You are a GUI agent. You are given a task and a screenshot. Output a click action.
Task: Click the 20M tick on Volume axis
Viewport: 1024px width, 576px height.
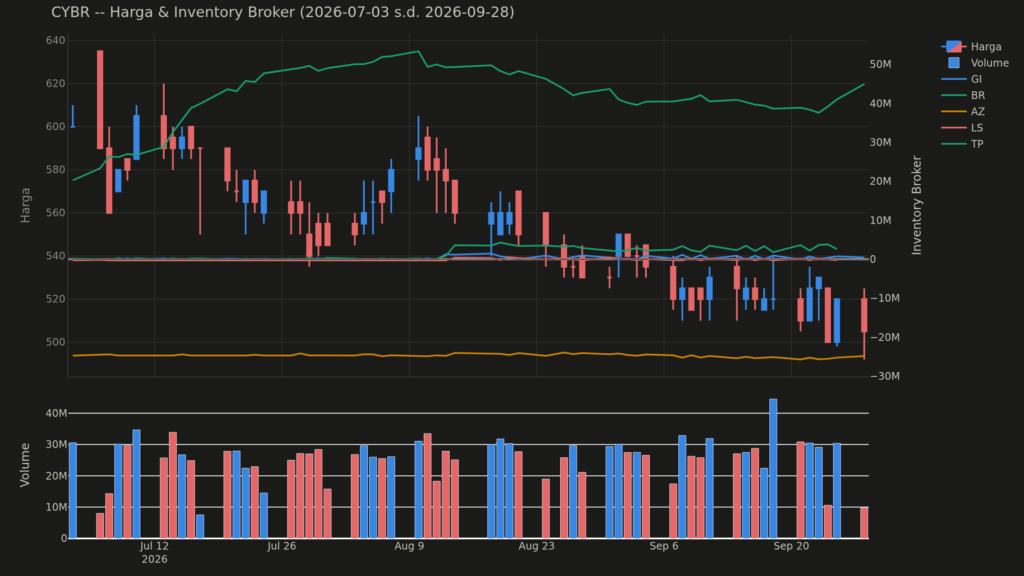[56, 476]
